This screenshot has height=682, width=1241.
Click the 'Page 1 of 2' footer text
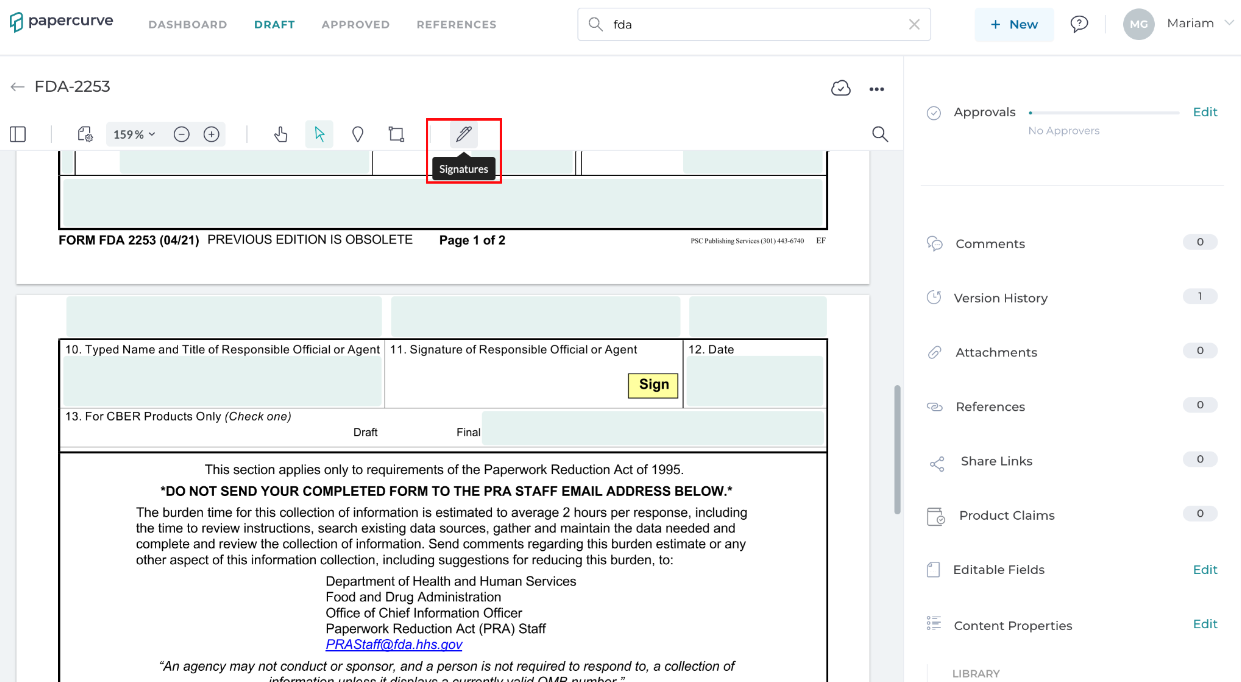pyautogui.click(x=472, y=240)
